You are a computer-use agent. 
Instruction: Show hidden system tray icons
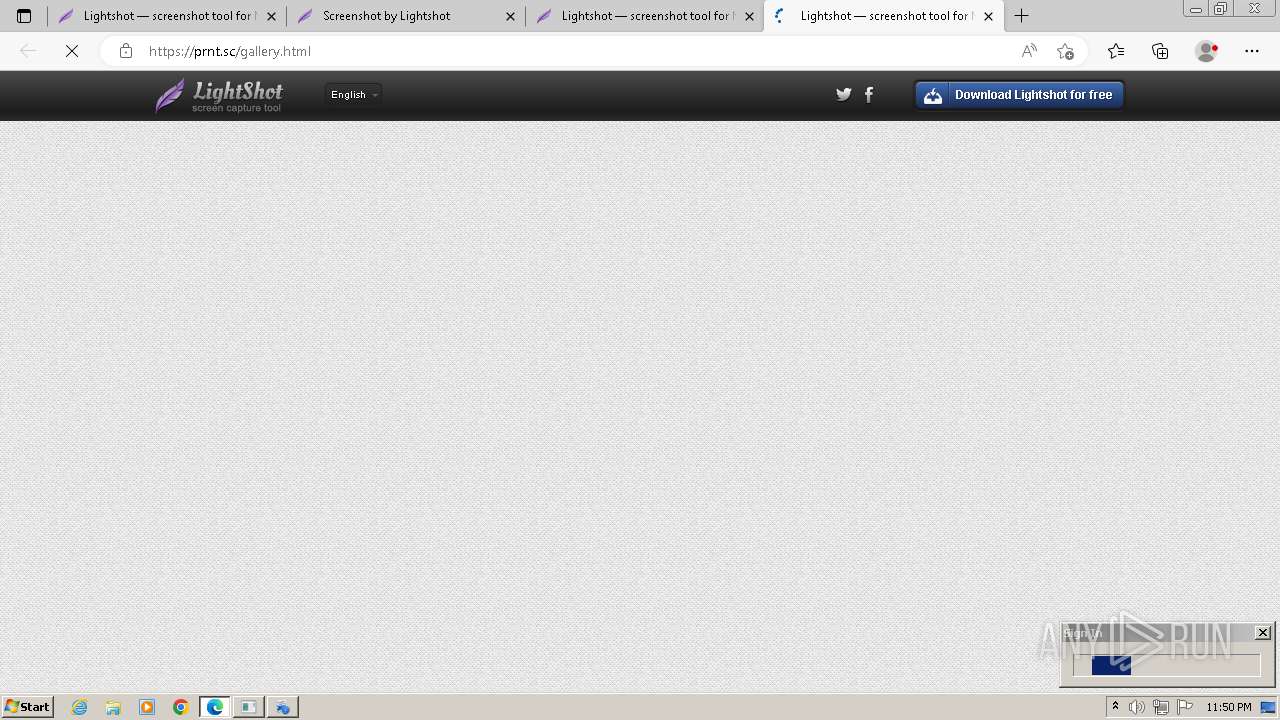tap(1115, 707)
